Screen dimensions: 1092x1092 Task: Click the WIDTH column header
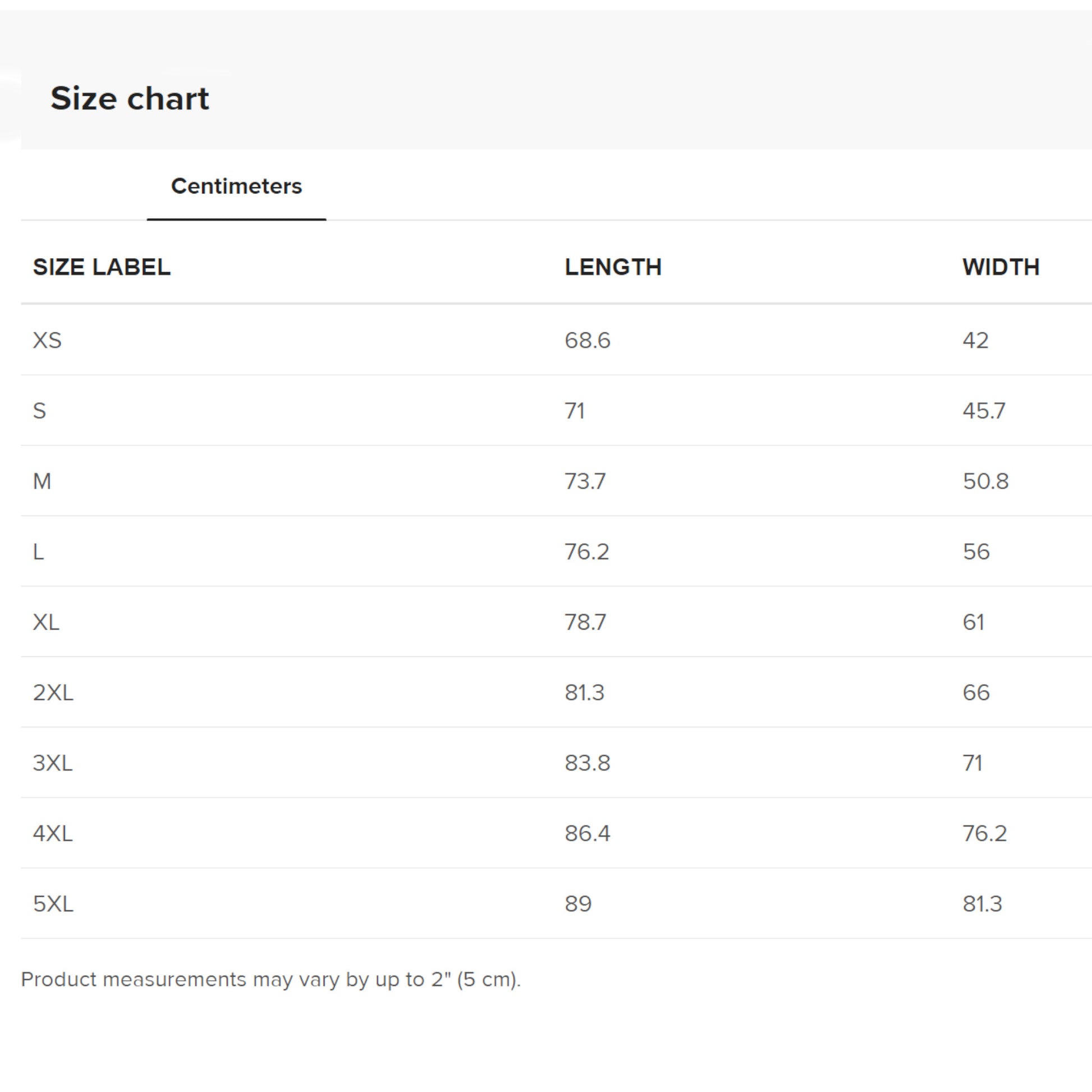pos(1001,267)
